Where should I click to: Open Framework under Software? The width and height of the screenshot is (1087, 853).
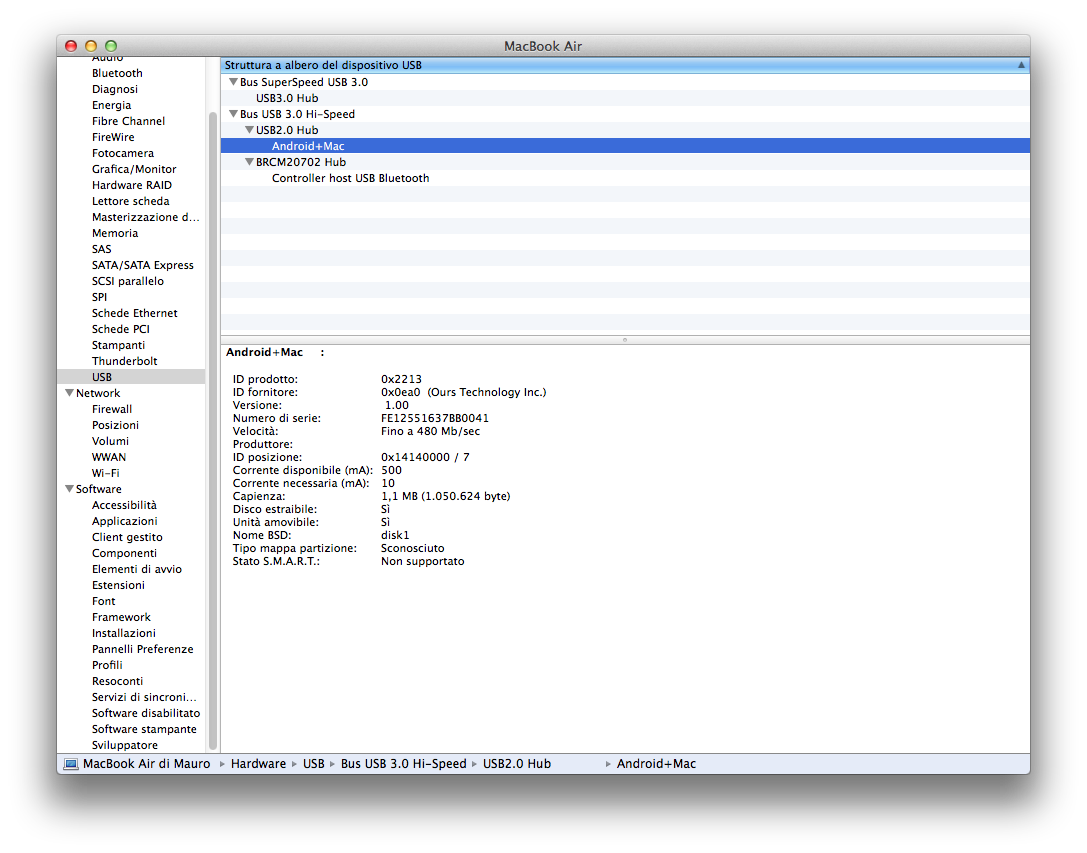pos(121,617)
